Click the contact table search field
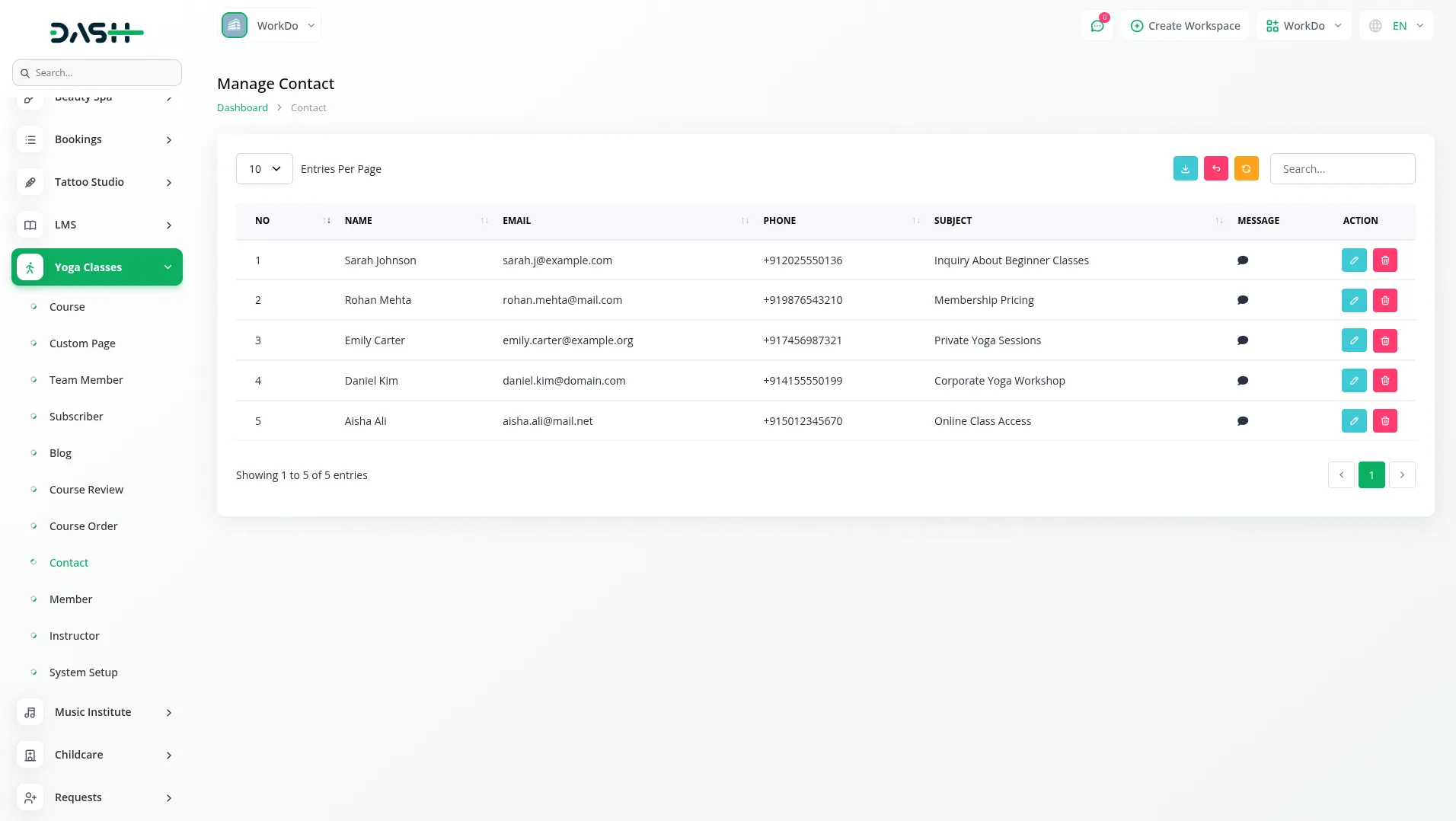Viewport: 1456px width, 821px height. point(1342,169)
